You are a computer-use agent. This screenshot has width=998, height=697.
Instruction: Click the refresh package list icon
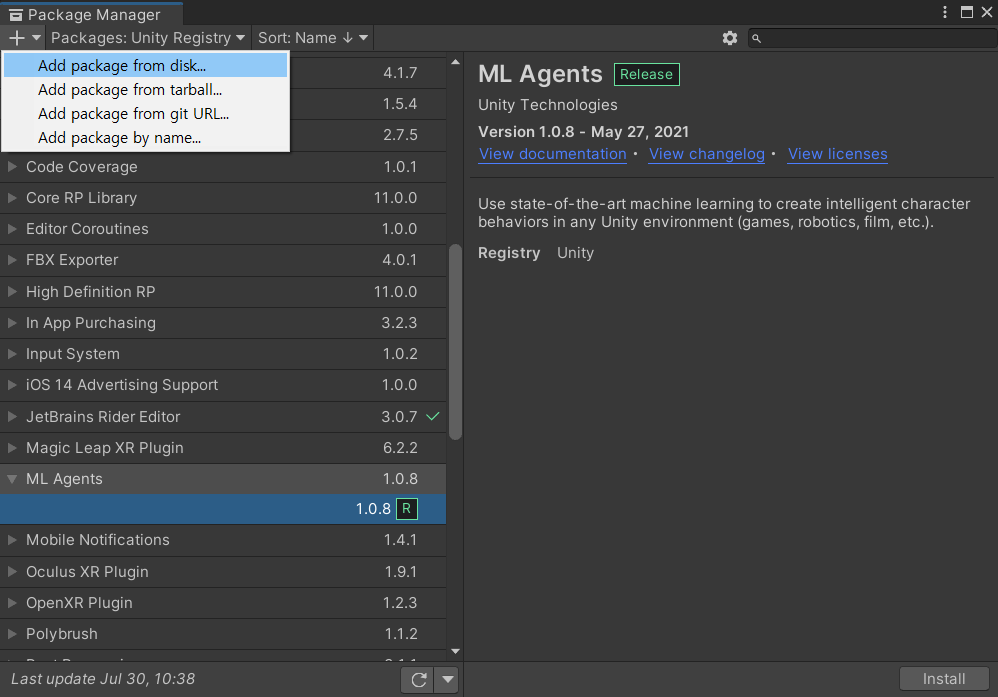pos(418,679)
